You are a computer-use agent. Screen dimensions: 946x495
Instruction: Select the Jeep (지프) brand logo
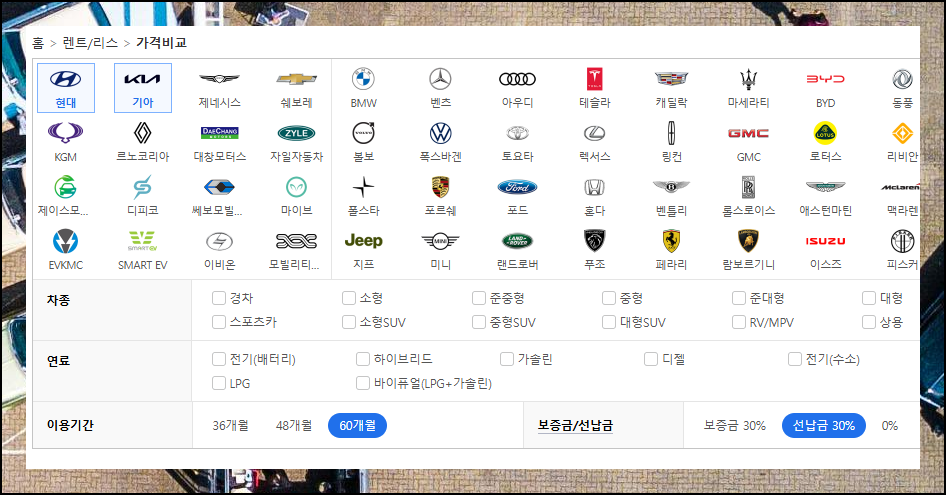tap(363, 241)
